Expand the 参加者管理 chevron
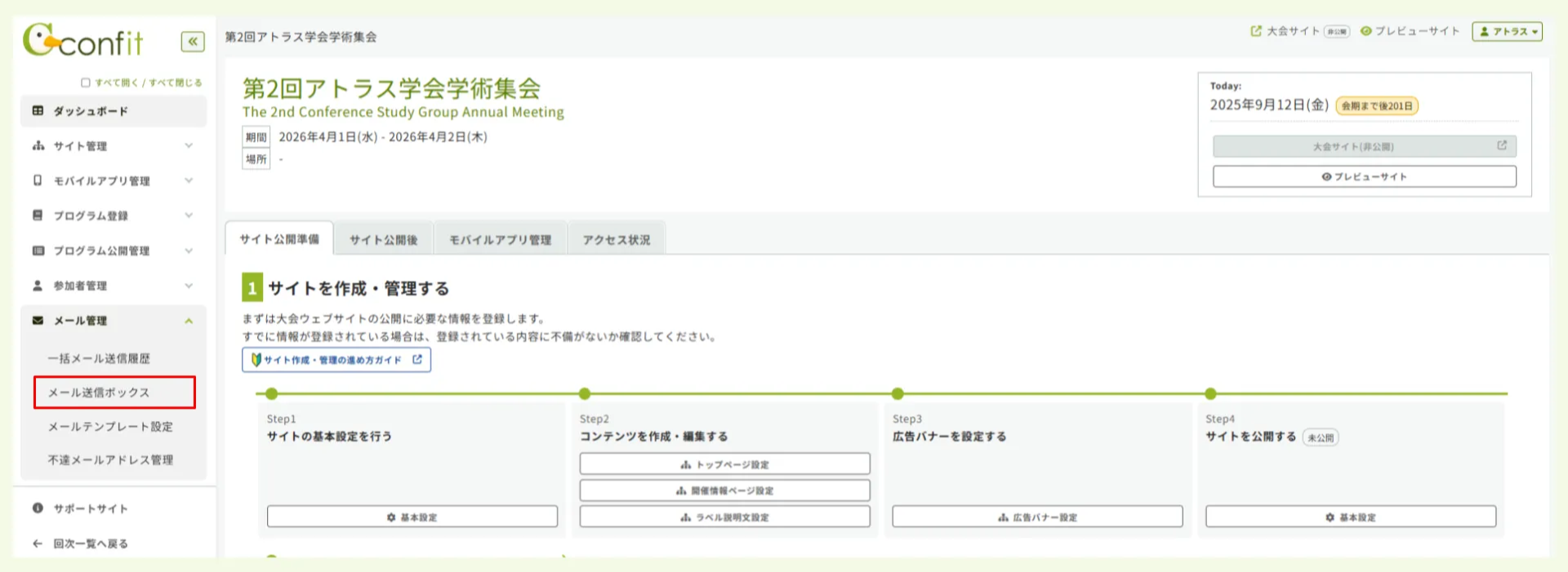This screenshot has height=572, width=1568. pyautogui.click(x=189, y=286)
